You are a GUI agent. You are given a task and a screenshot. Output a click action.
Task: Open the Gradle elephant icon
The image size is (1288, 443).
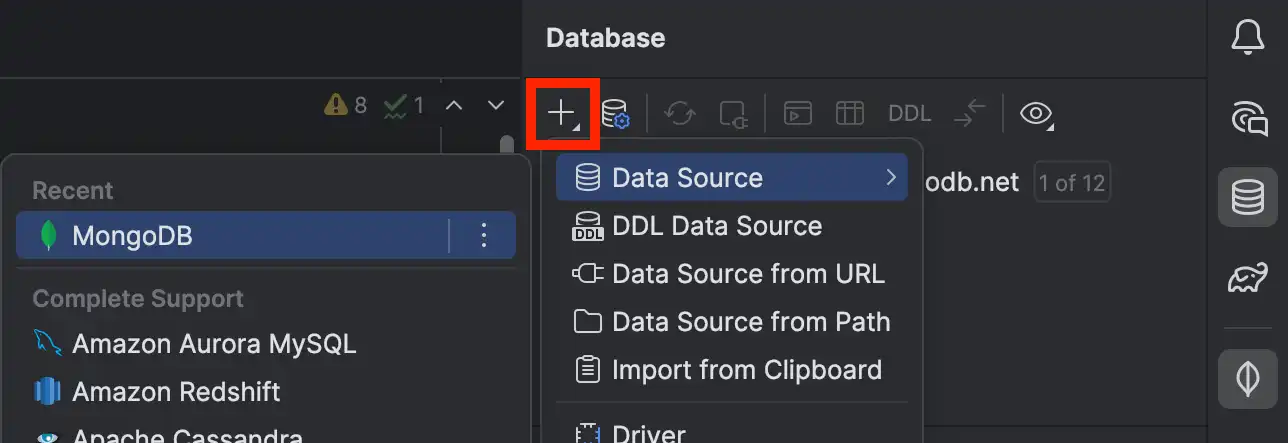(1247, 278)
